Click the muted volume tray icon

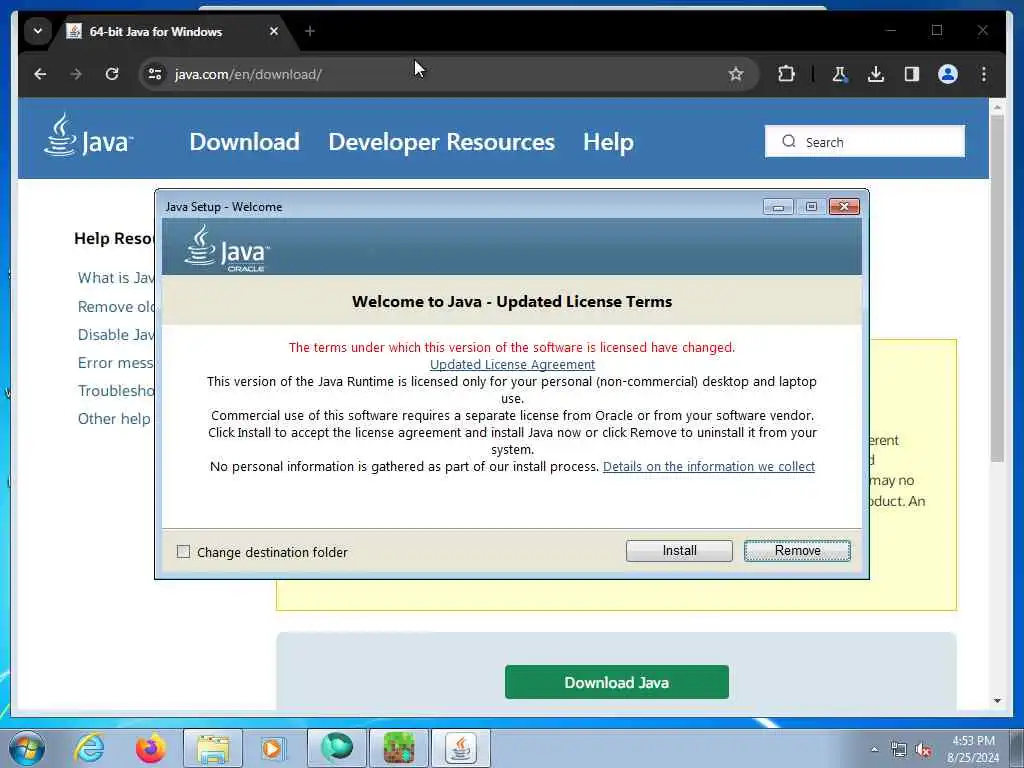tap(923, 750)
